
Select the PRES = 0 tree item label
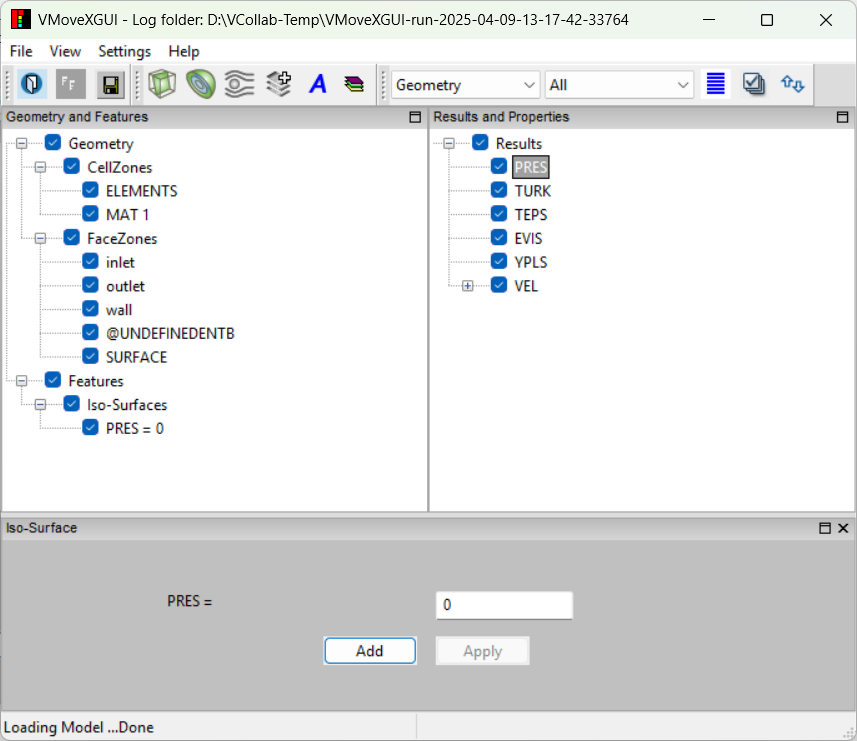coord(134,428)
